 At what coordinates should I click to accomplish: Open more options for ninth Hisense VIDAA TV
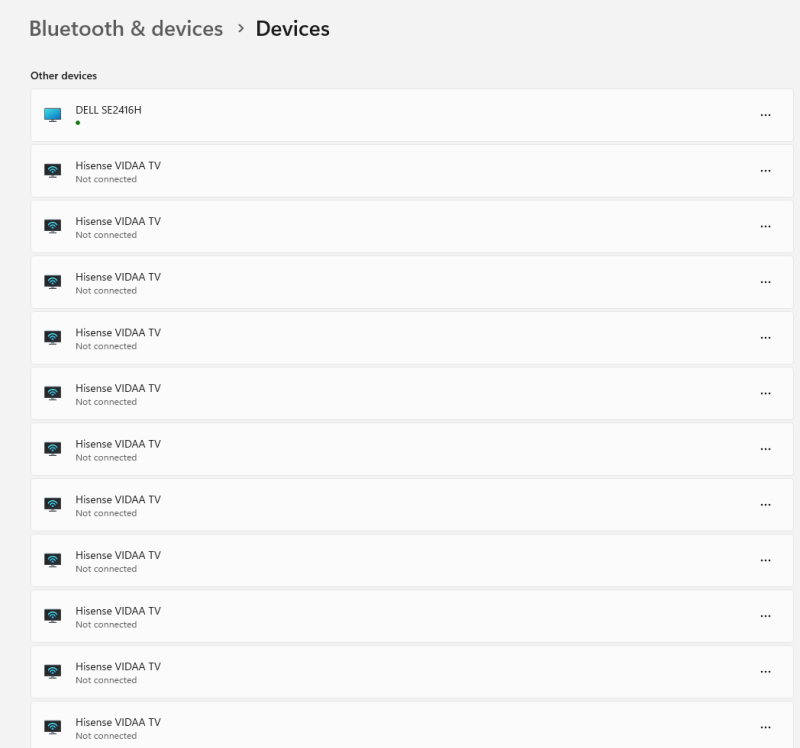pyautogui.click(x=765, y=616)
